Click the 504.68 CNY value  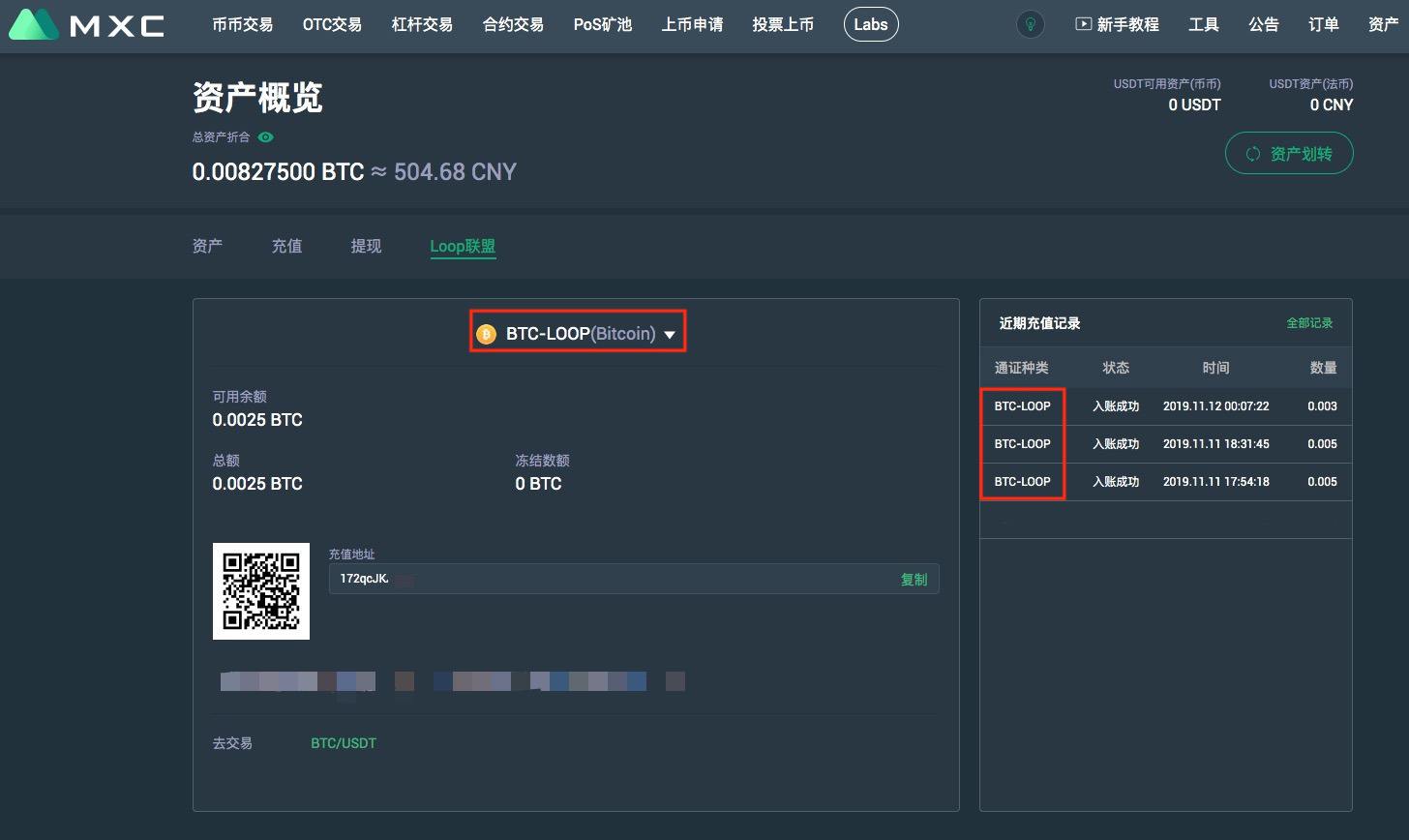(x=455, y=172)
